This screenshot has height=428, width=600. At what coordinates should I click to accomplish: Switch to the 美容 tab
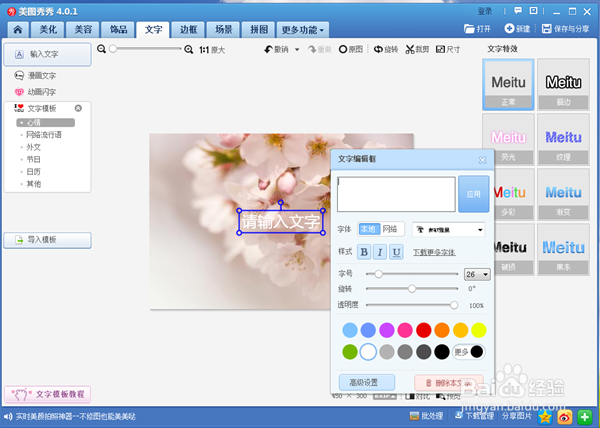pos(83,30)
